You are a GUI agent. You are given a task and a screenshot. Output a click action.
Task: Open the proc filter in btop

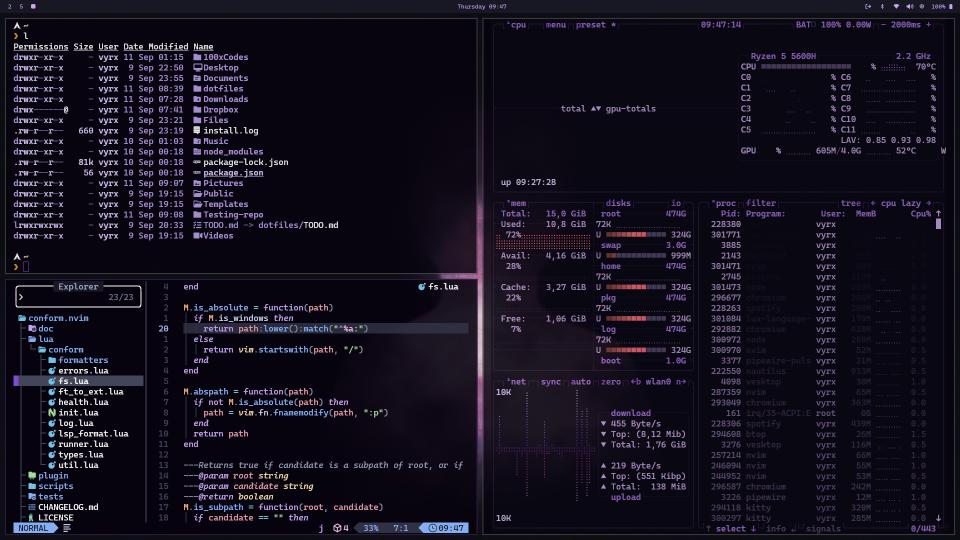point(760,203)
